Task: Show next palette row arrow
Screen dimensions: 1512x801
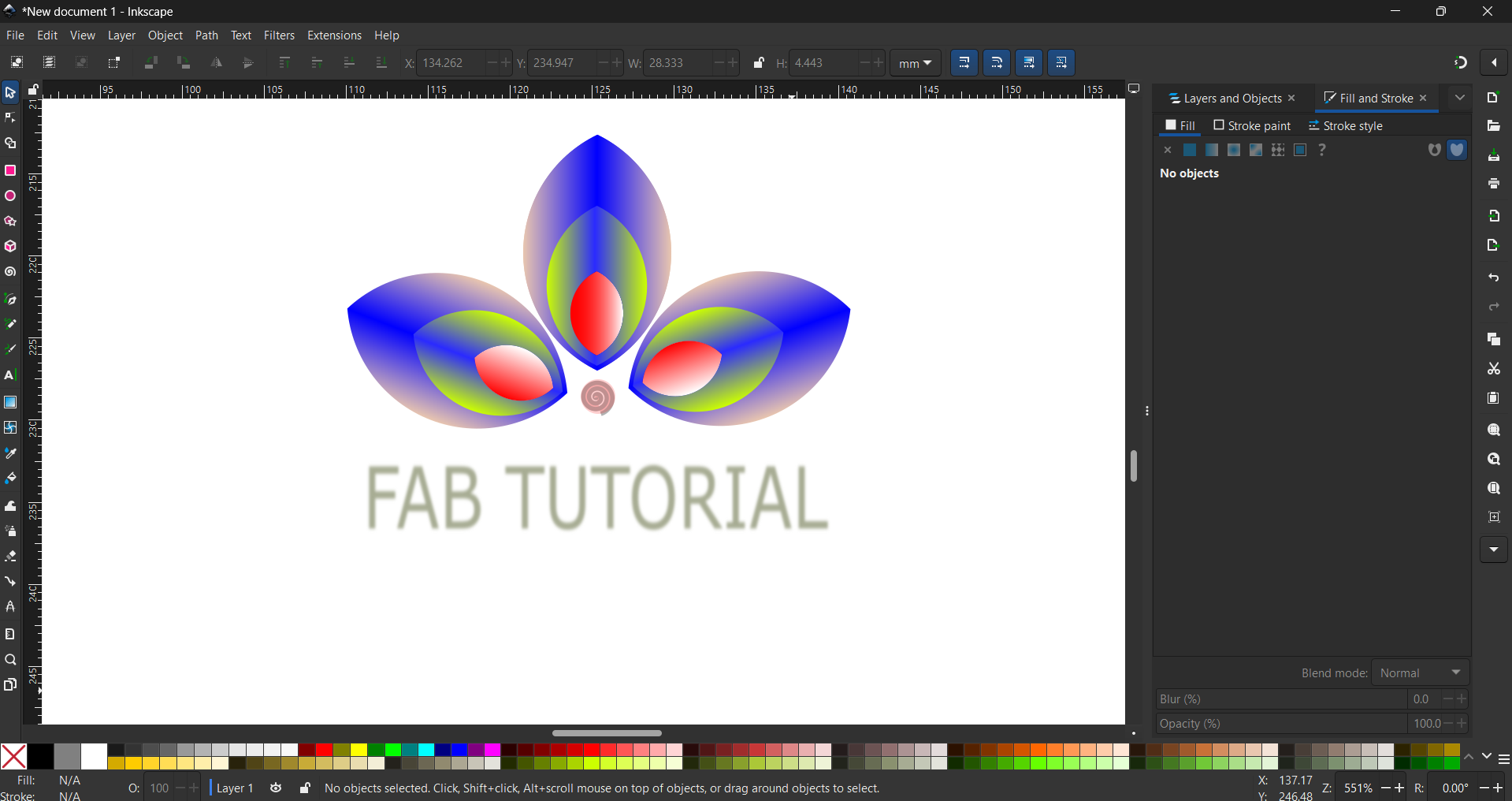Action: pos(1486,757)
